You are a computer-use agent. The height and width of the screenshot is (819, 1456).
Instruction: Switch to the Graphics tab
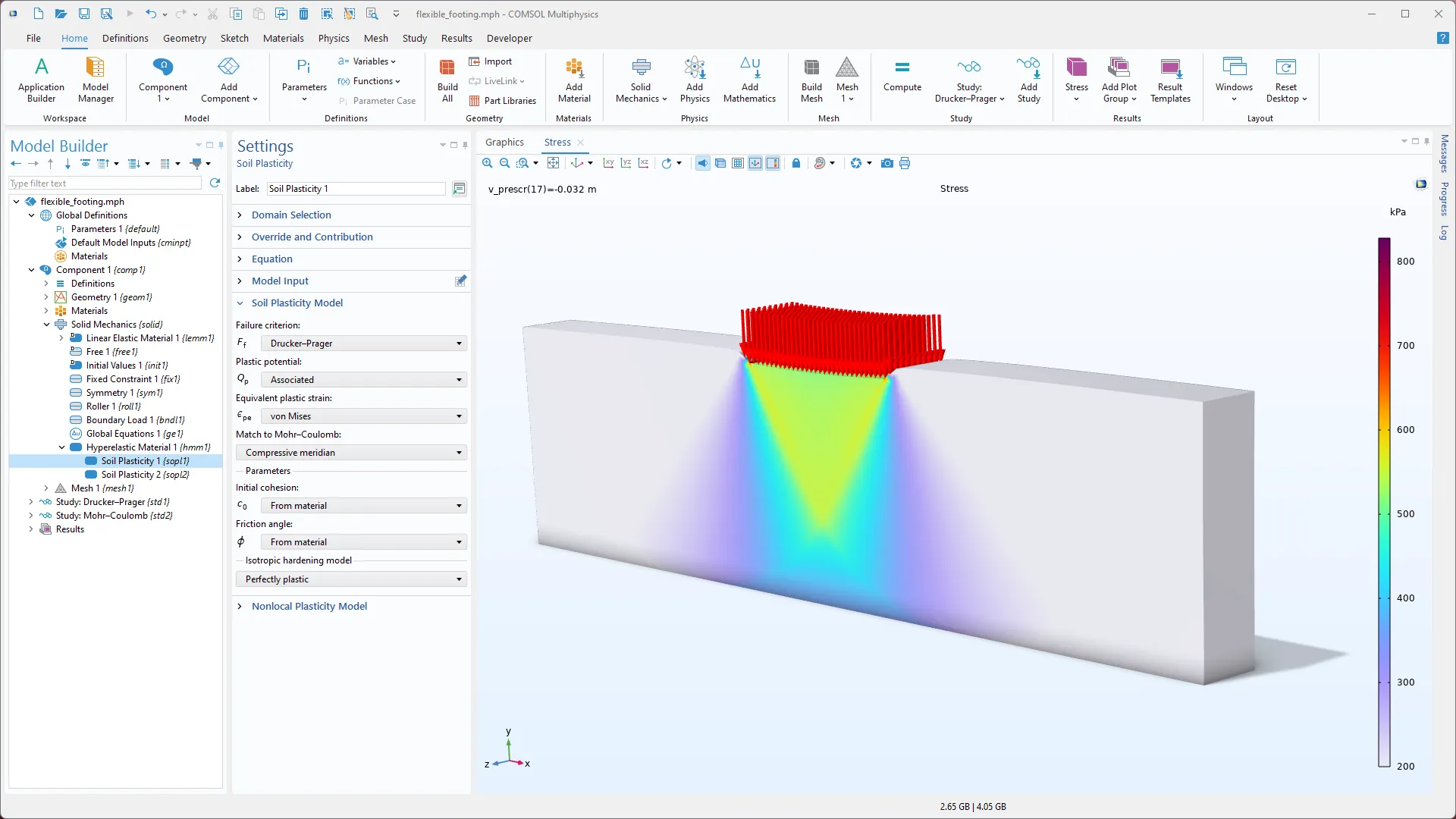(x=504, y=143)
